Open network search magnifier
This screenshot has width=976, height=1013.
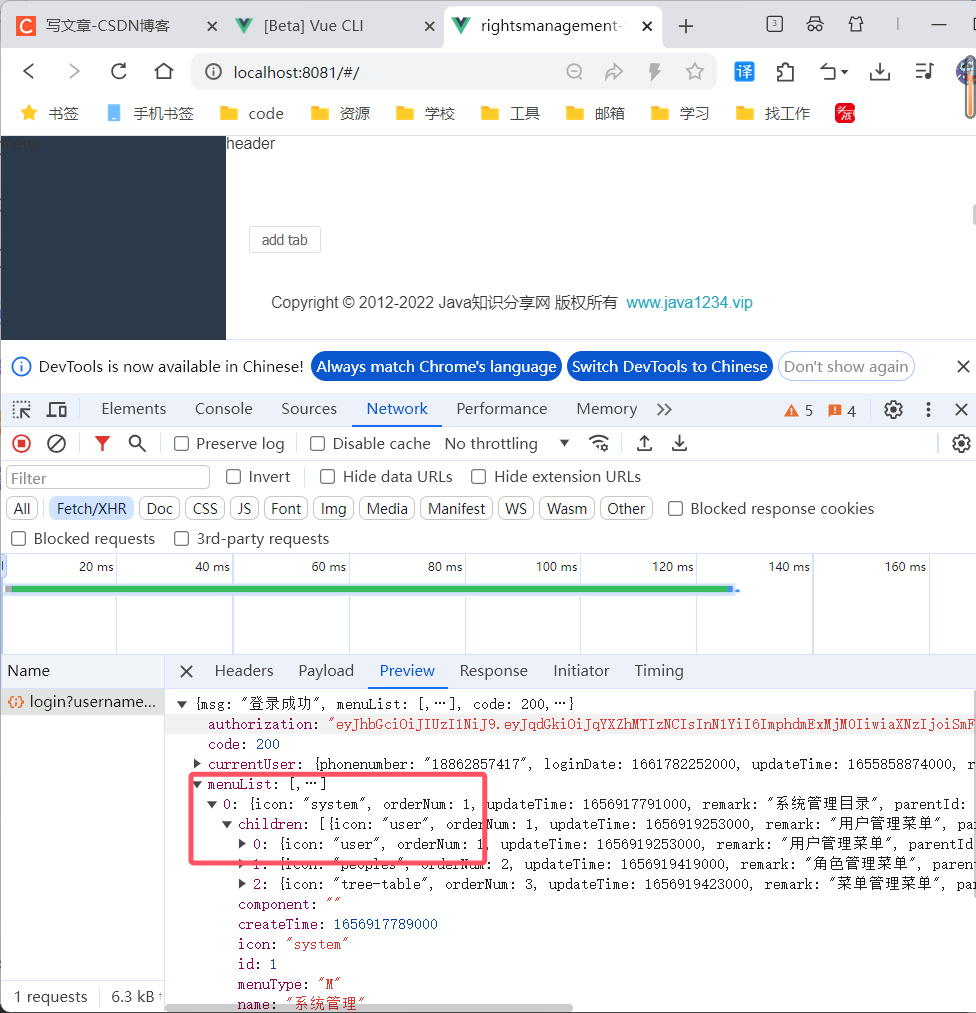pos(137,444)
